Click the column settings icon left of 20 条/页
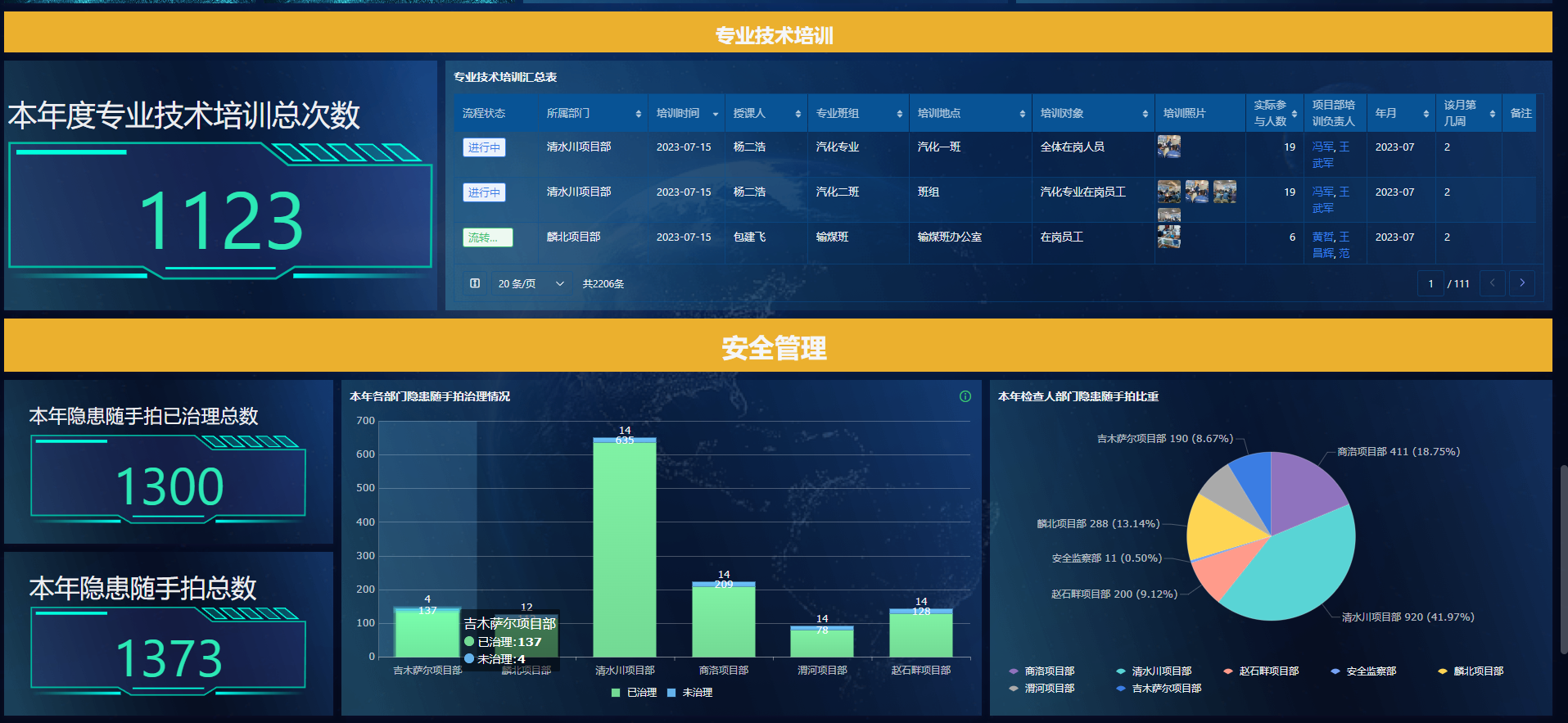 coord(475,283)
